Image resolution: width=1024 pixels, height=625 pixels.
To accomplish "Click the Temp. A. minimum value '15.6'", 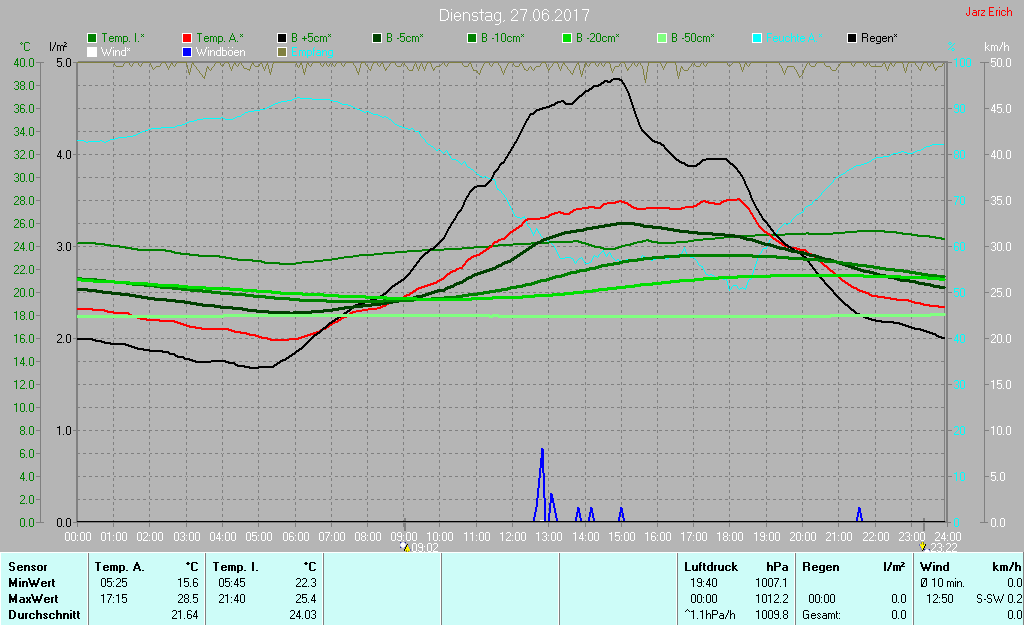I will [188, 583].
